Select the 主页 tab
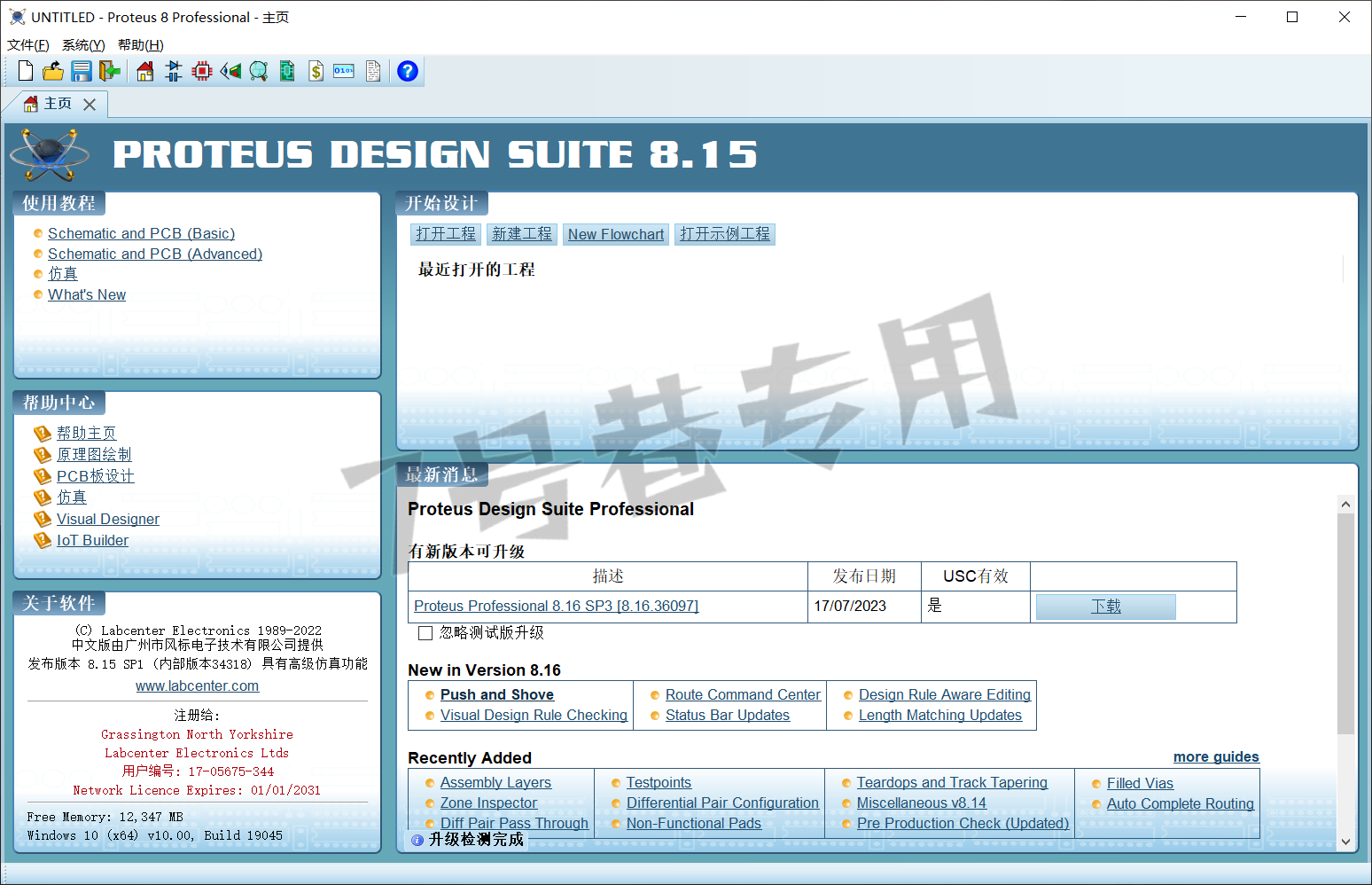Image resolution: width=1372 pixels, height=885 pixels. tap(58, 104)
